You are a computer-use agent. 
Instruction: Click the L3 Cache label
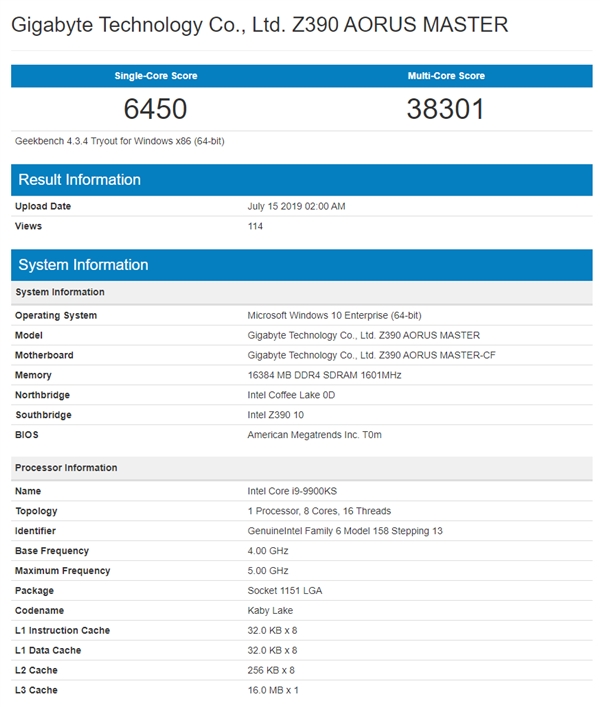36,690
